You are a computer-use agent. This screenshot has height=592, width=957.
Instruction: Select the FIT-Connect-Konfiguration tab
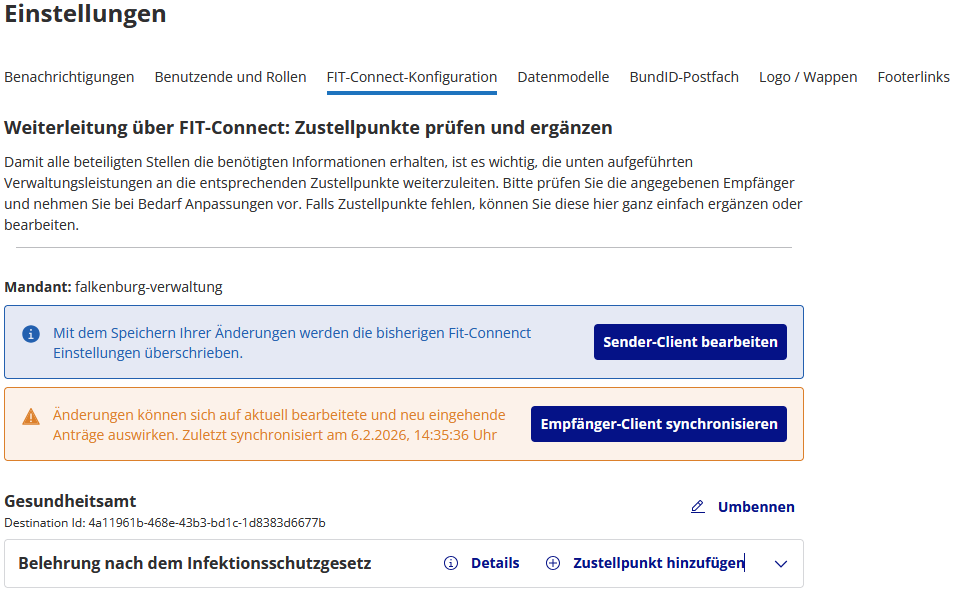411,76
